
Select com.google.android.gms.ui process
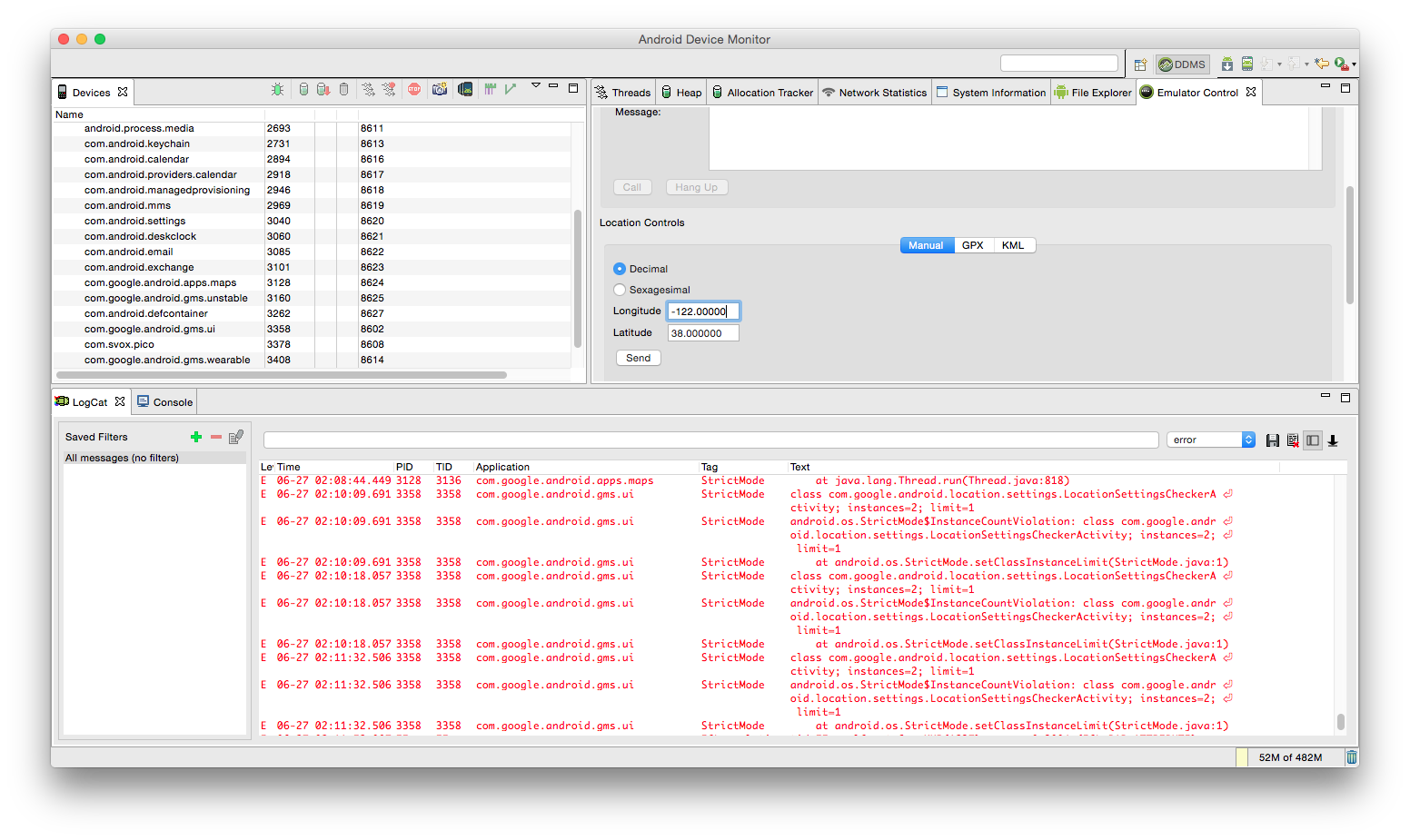coord(313,329)
